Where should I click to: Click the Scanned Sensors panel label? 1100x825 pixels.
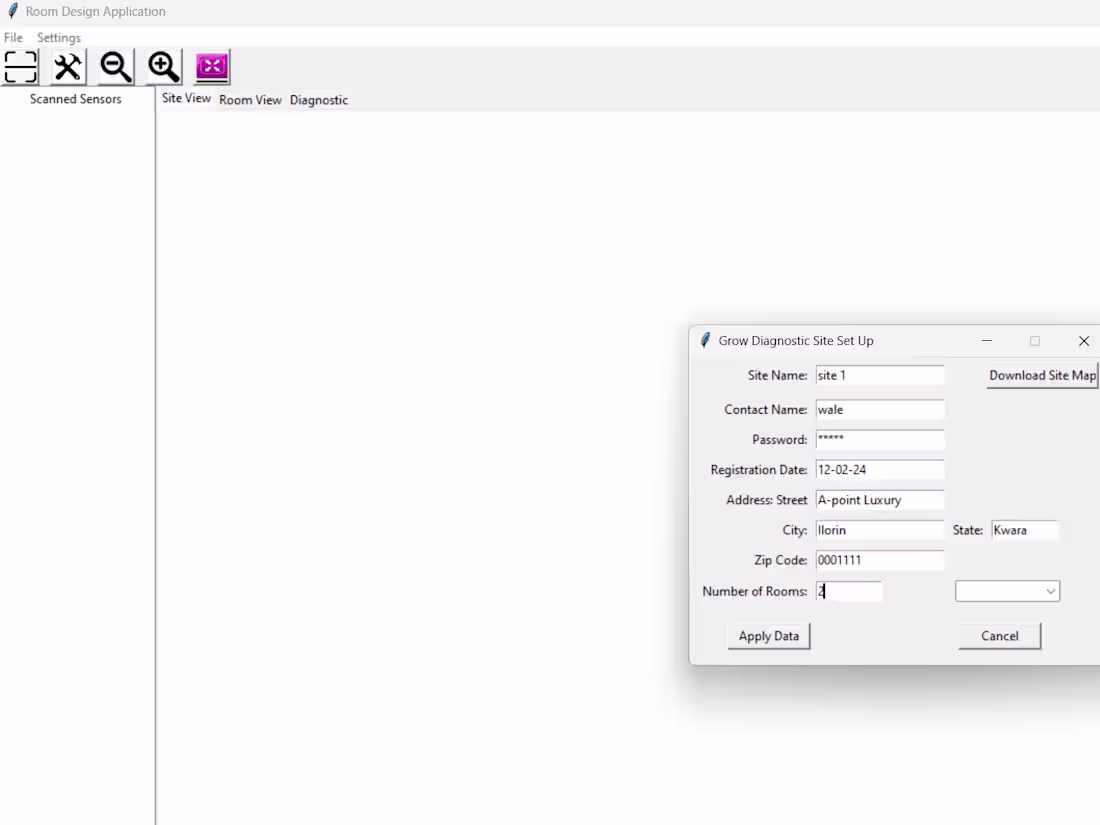(x=76, y=99)
